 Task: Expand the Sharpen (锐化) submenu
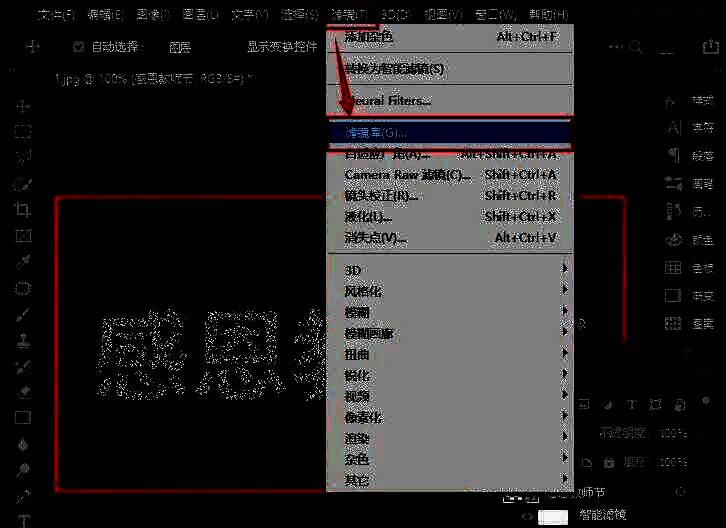(x=450, y=375)
